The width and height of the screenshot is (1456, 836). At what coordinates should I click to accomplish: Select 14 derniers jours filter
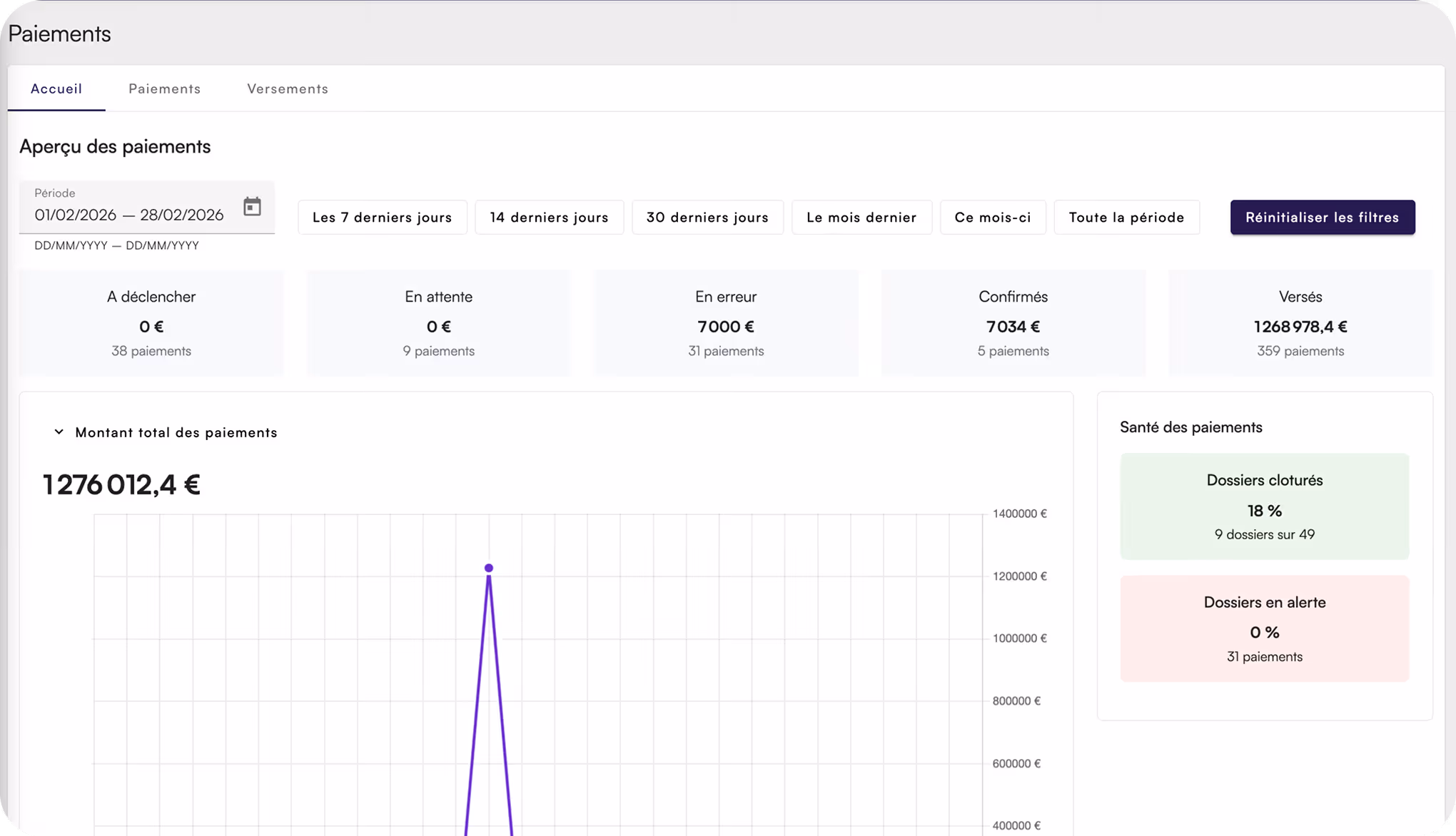549,218
